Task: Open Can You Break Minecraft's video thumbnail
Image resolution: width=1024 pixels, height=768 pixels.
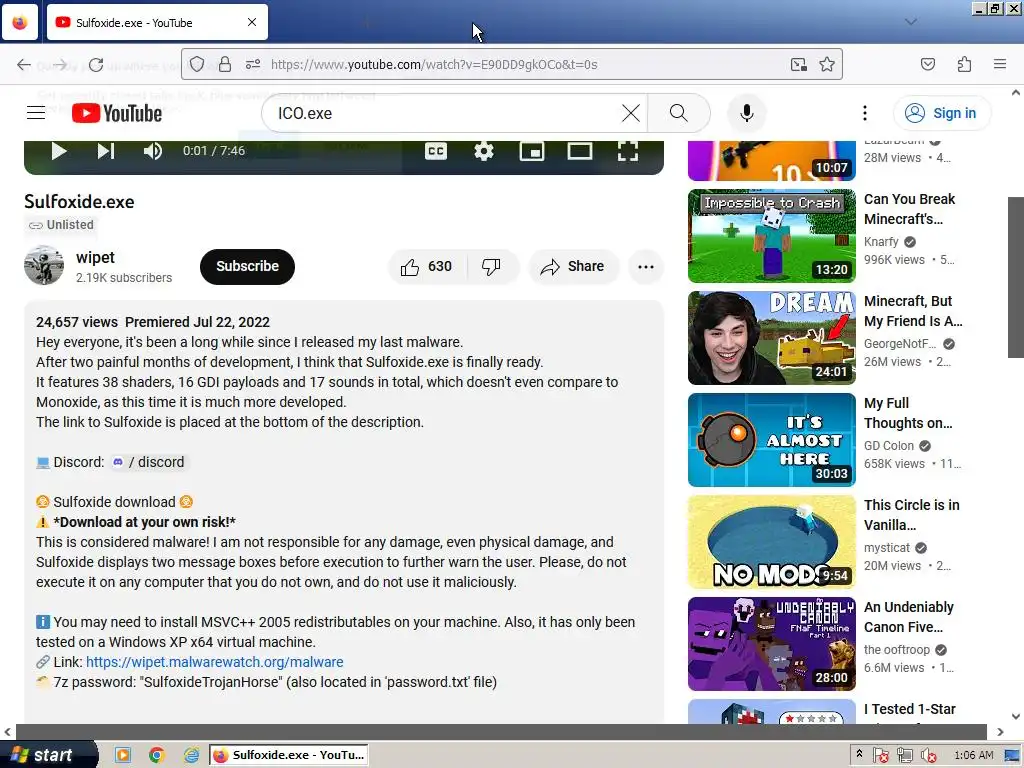Action: pos(771,236)
